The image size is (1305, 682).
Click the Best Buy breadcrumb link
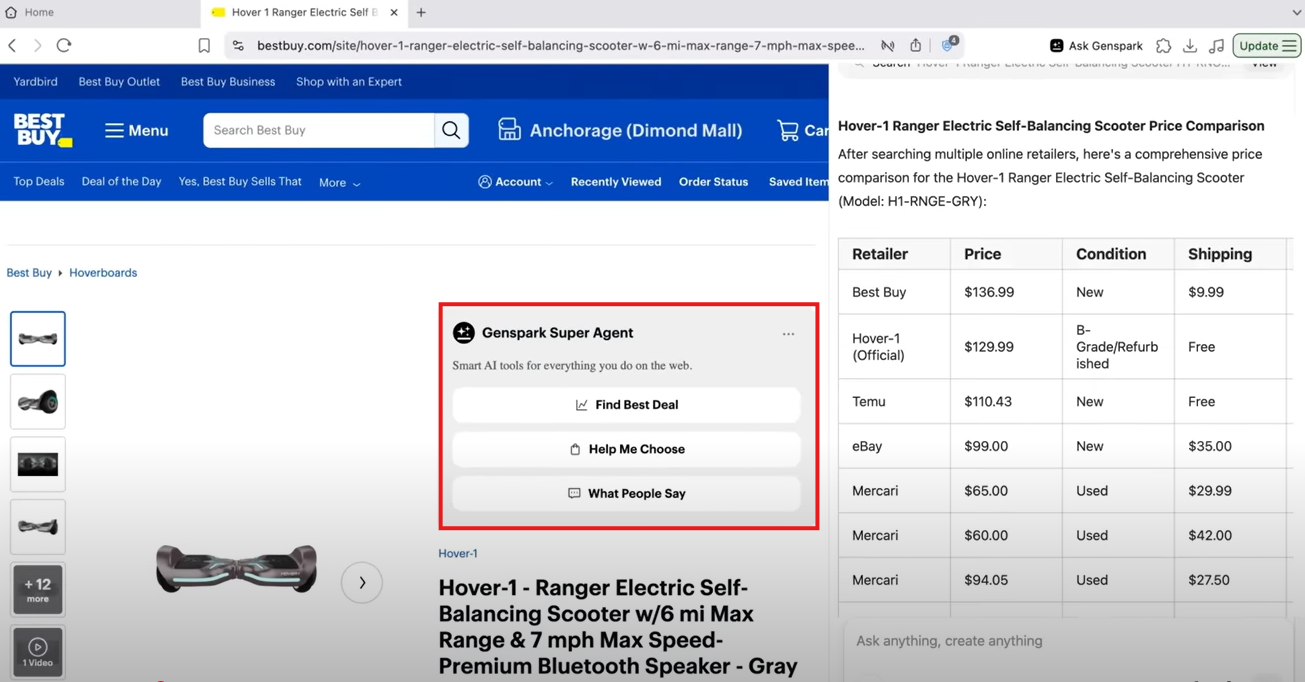[x=29, y=273]
